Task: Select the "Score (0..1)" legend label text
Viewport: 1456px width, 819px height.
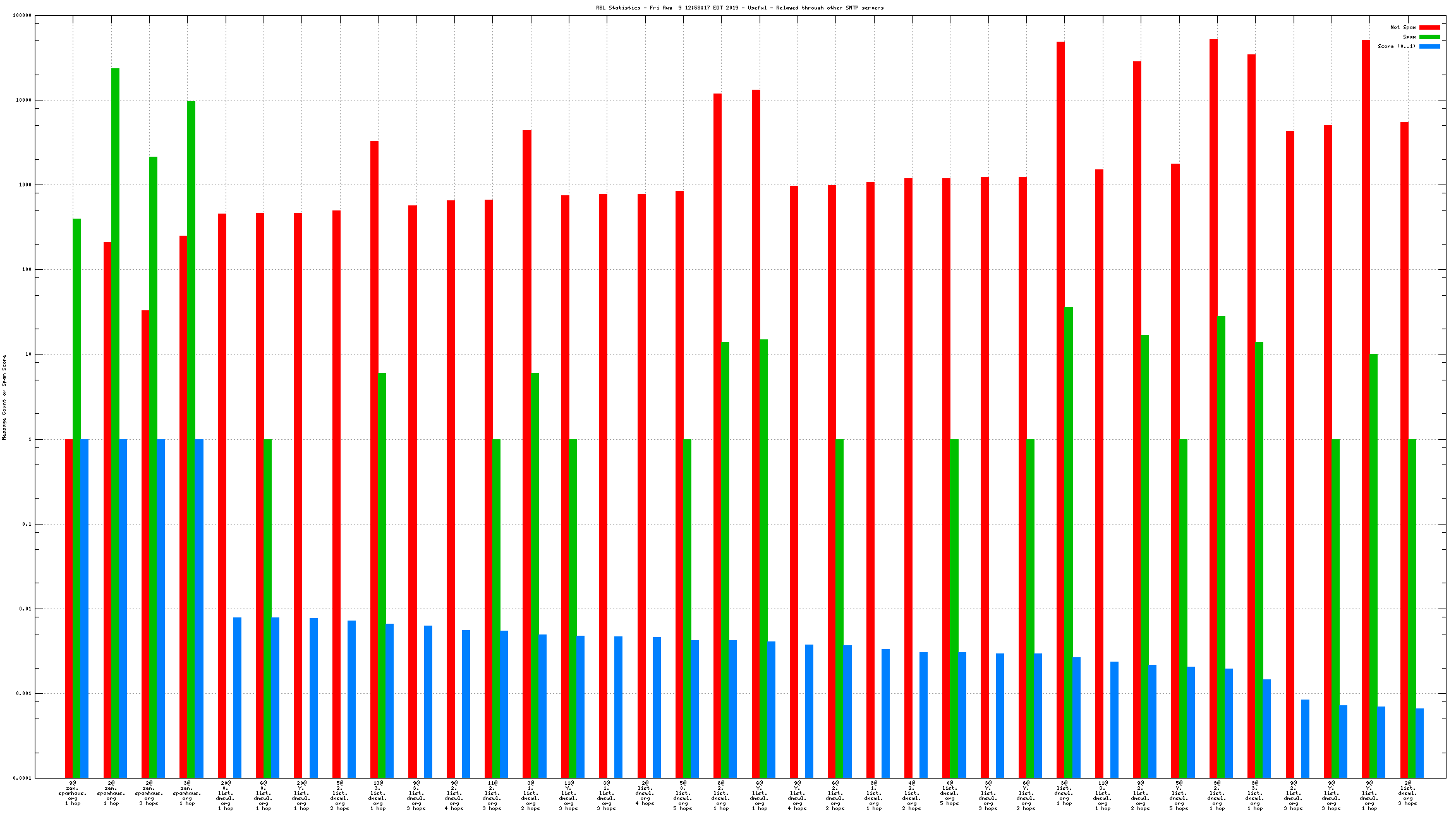Action: click(x=1397, y=46)
